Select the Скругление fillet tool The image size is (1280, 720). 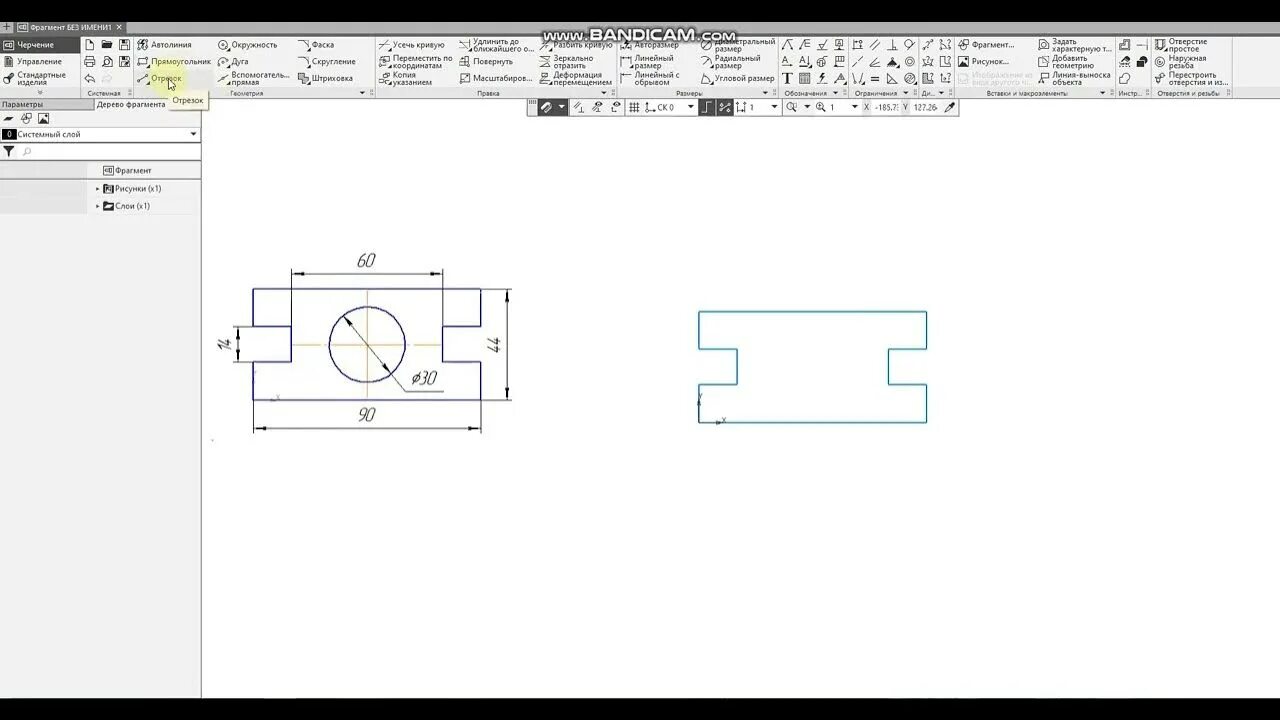point(326,61)
